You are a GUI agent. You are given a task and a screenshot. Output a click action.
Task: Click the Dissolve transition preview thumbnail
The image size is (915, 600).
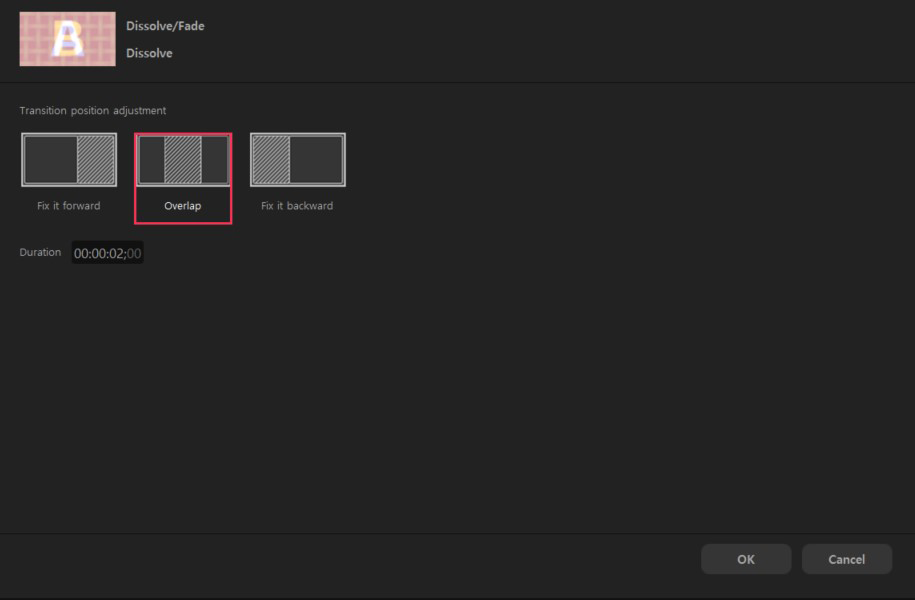click(67, 39)
